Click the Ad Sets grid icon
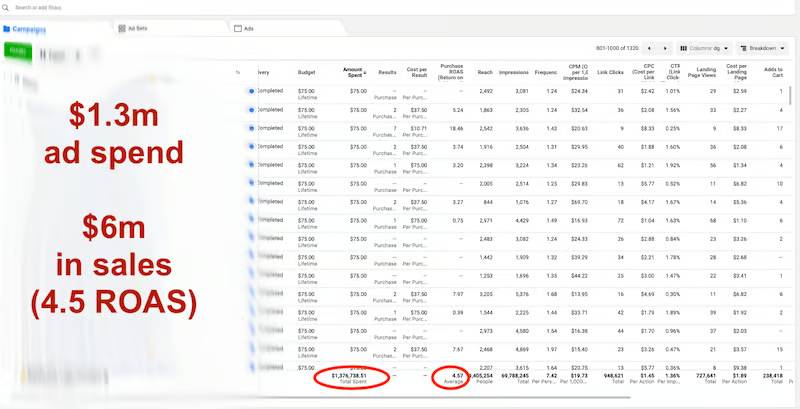The width and height of the screenshot is (800, 409). click(x=120, y=29)
